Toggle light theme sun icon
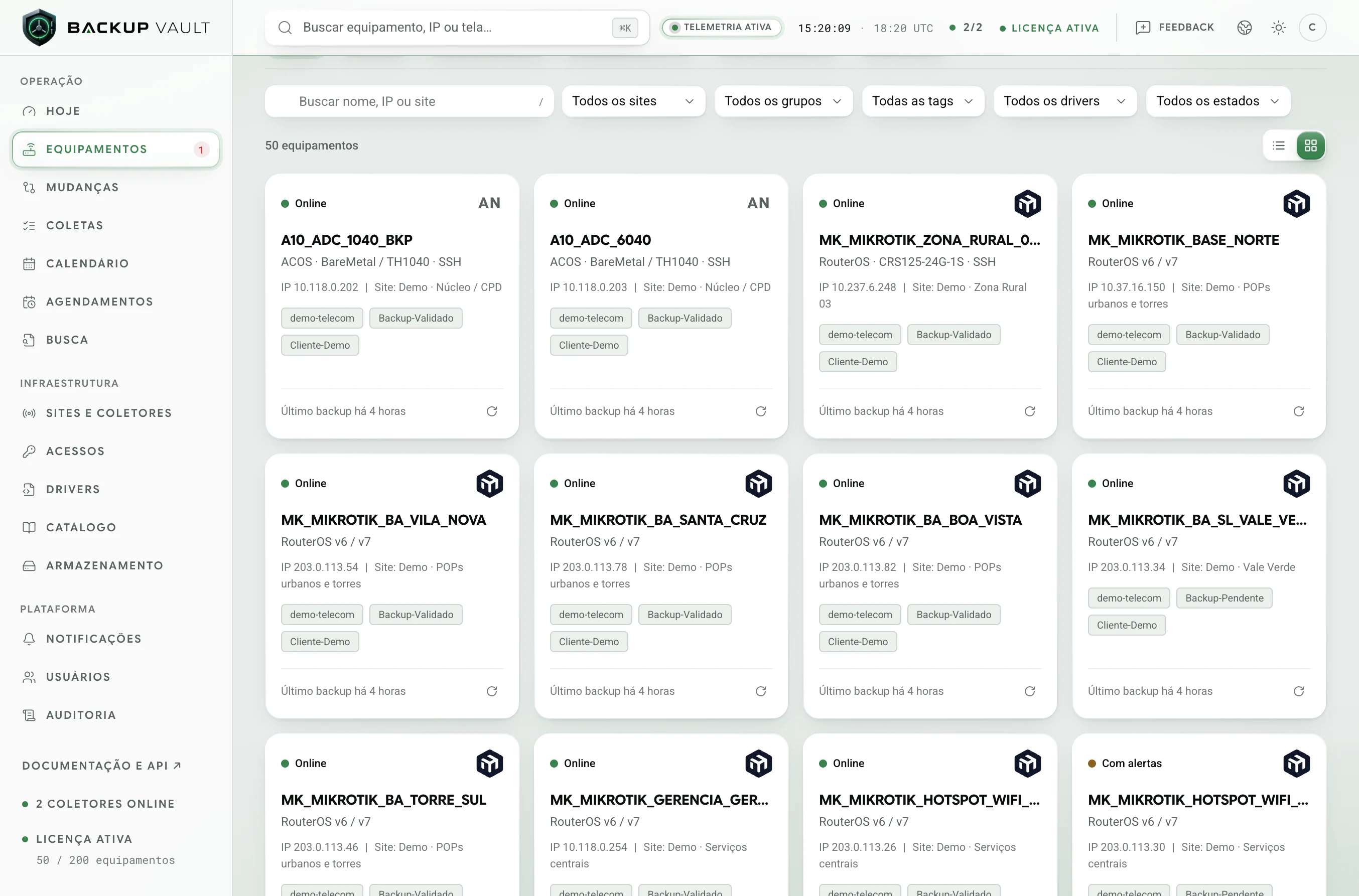Viewport: 1359px width, 896px height. pos(1278,28)
